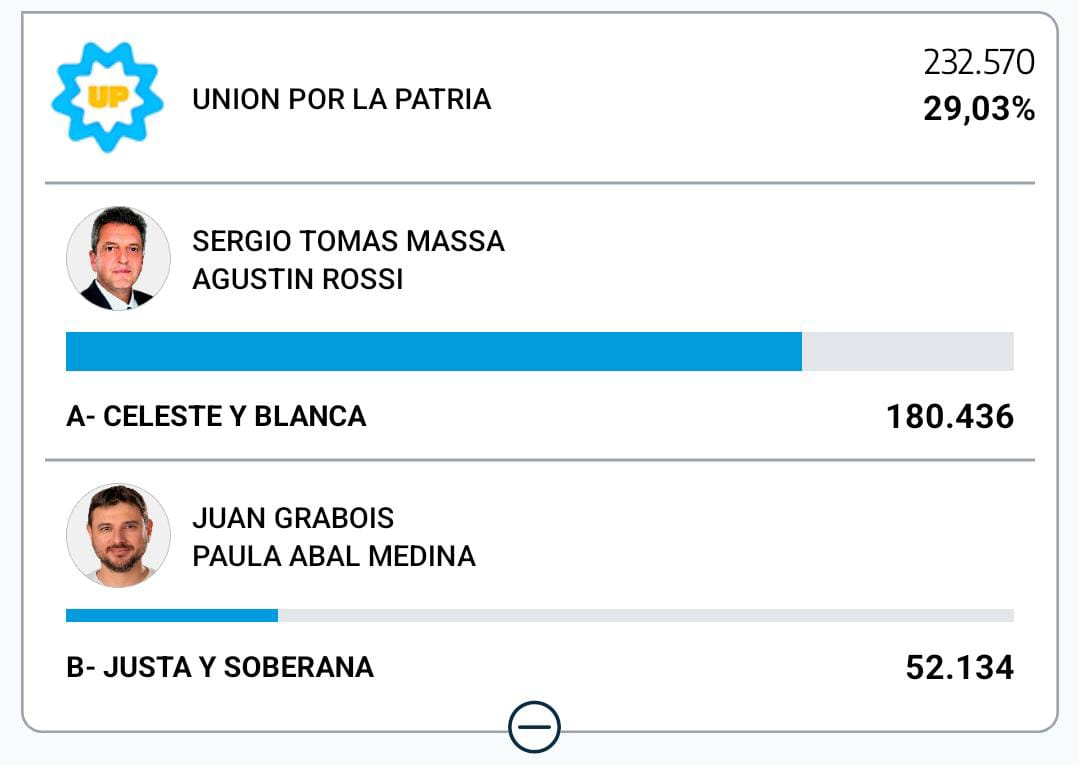Click the Justa y Soberana vote bar
The height and width of the screenshot is (765, 1079).
[x=172, y=615]
